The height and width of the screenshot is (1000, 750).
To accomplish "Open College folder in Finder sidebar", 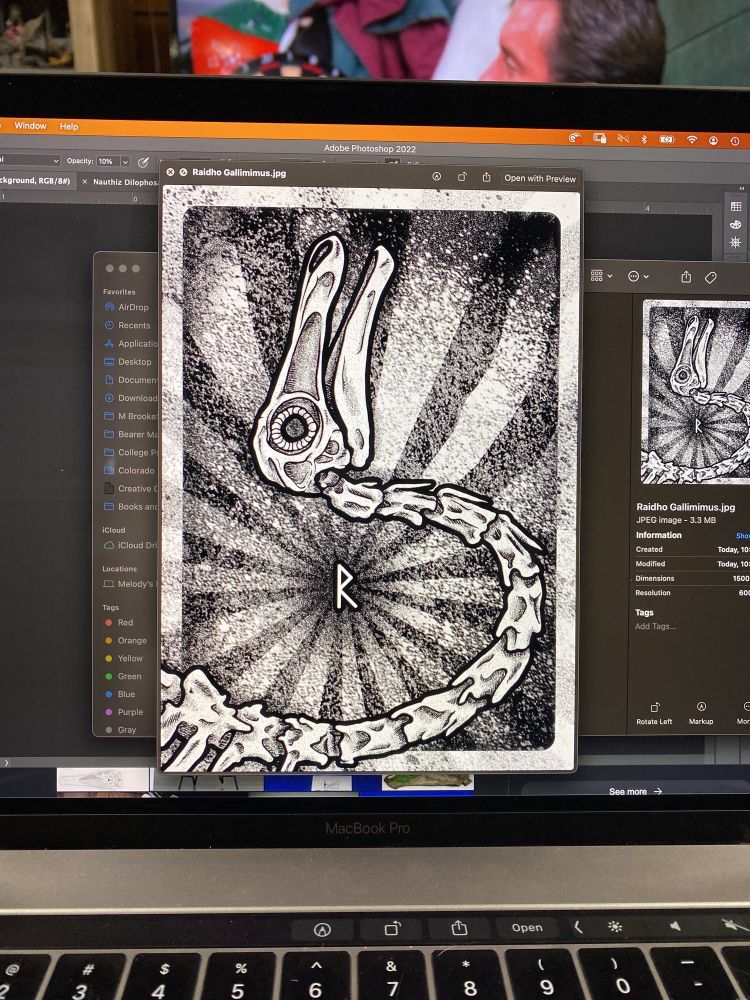I will [131, 452].
